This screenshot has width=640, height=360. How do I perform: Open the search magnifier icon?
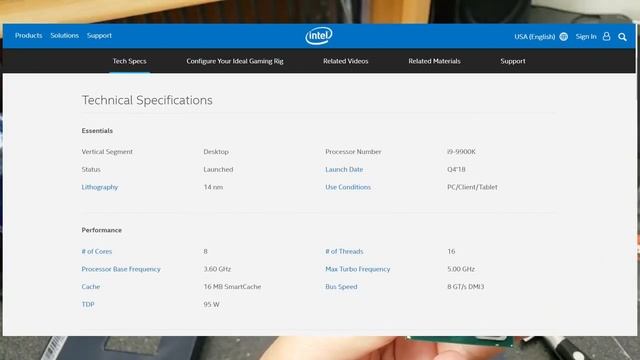tap(622, 37)
